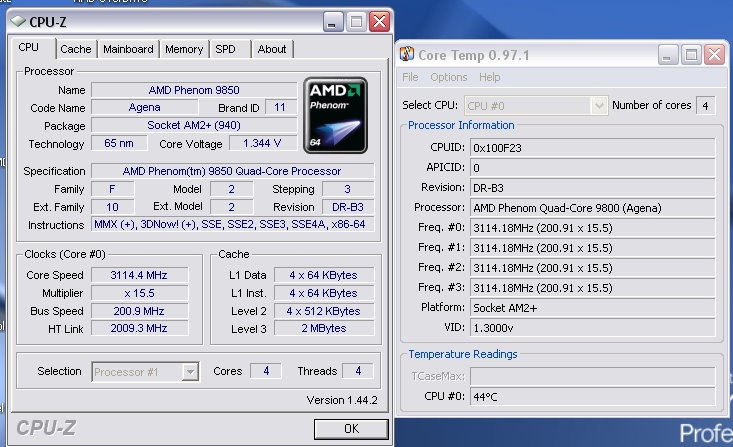Click the APICID value field

click(x=592, y=168)
